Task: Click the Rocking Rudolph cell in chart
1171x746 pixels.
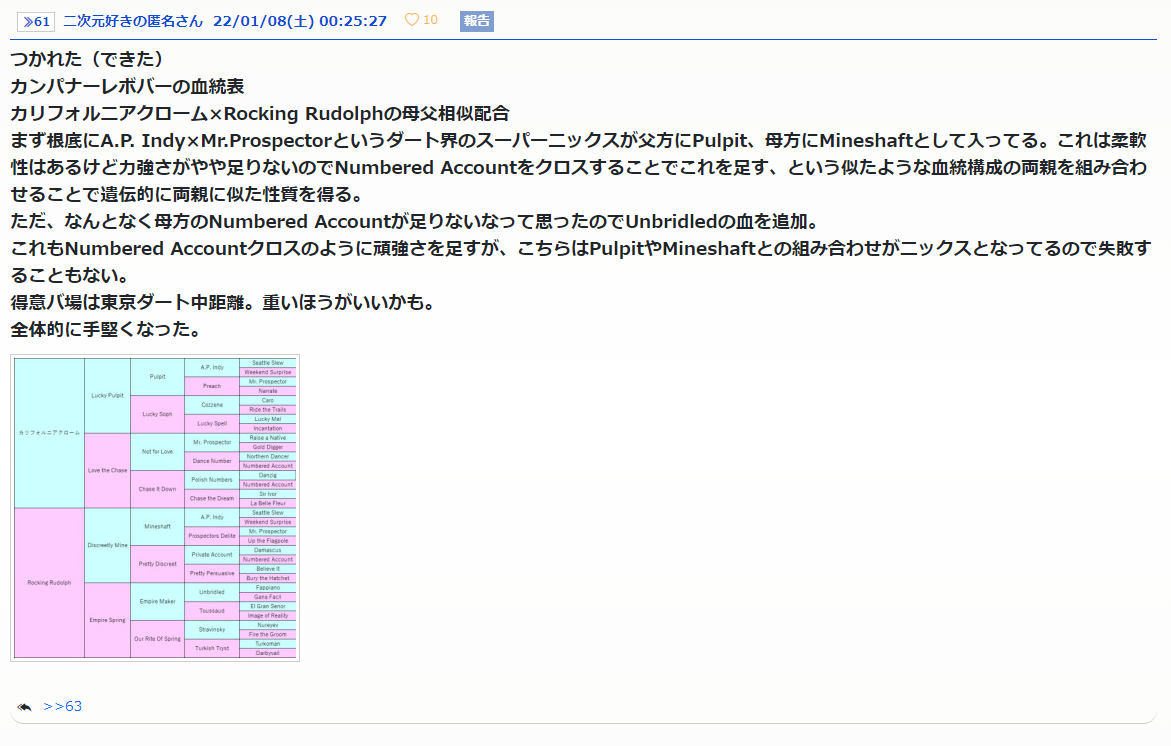Action: [49, 582]
